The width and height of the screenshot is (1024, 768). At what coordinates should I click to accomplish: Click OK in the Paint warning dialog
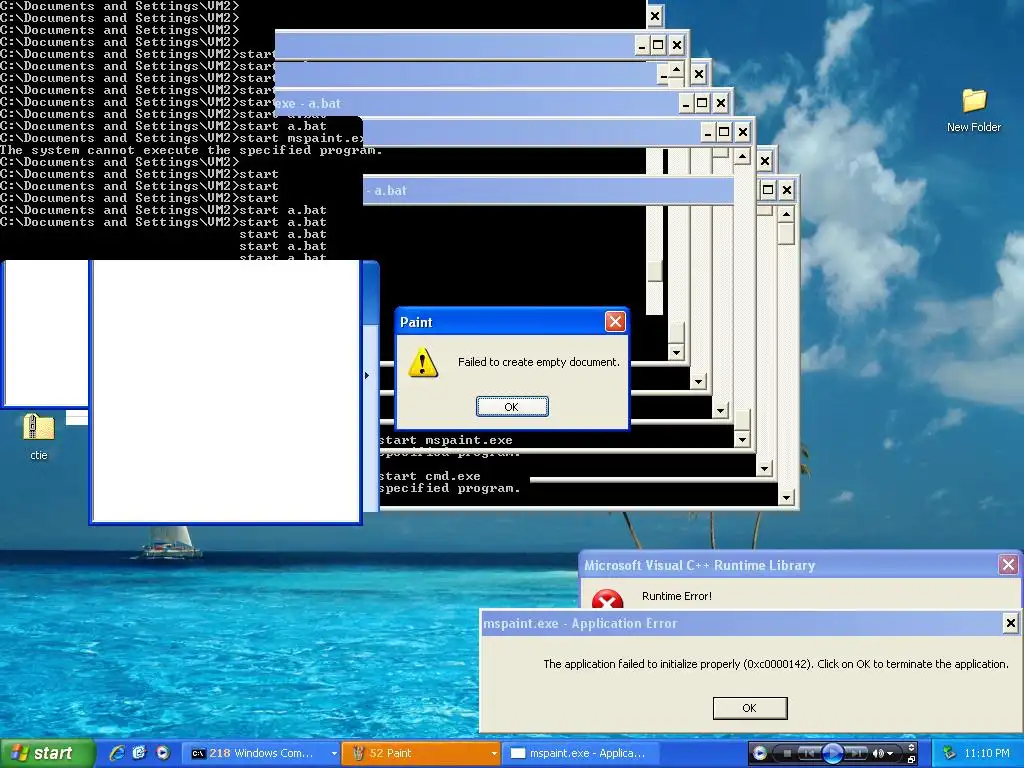point(512,406)
